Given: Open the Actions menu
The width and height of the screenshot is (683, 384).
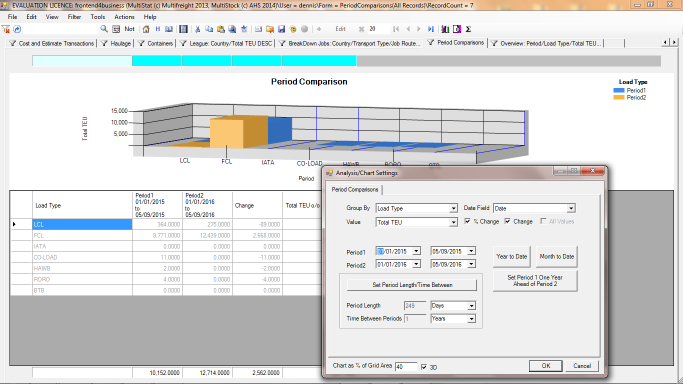Looking at the screenshot, I should (x=124, y=17).
